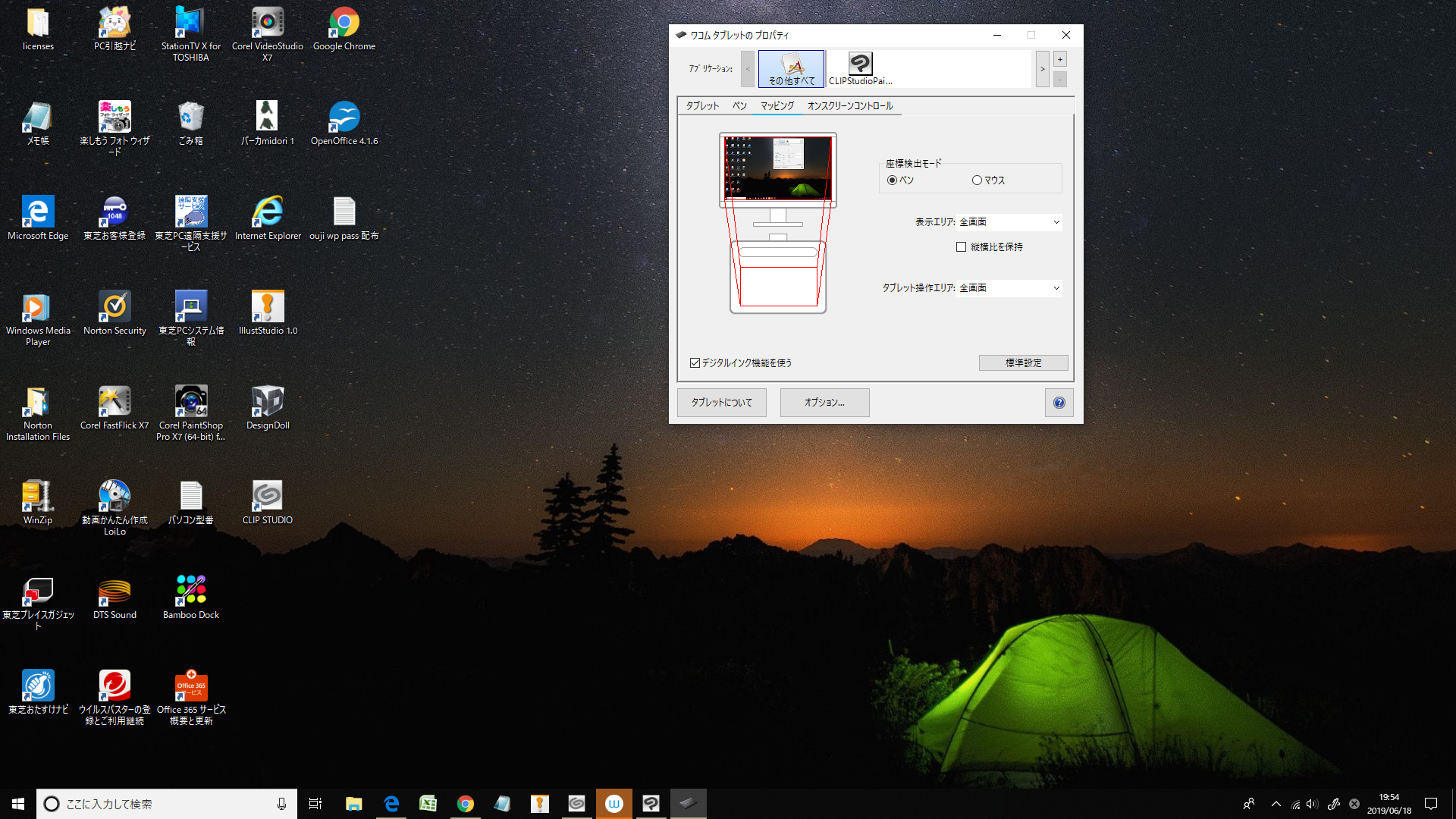
Task: Toggle the デジタルインク機能を使う checkbox
Action: [695, 363]
